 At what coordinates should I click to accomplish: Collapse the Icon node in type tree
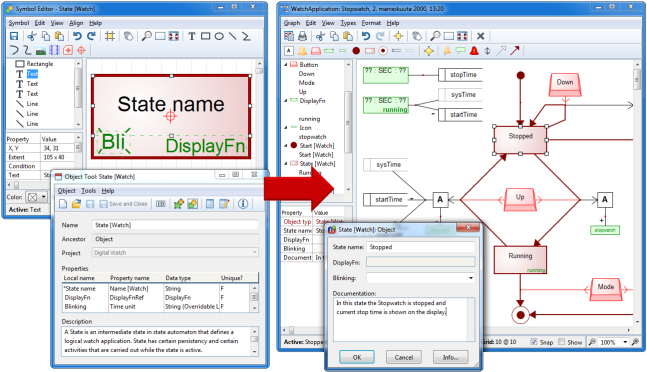tap(286, 127)
